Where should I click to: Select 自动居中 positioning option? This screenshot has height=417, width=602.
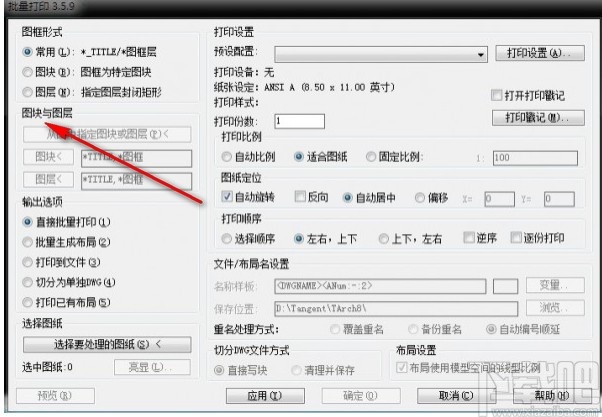(x=347, y=198)
